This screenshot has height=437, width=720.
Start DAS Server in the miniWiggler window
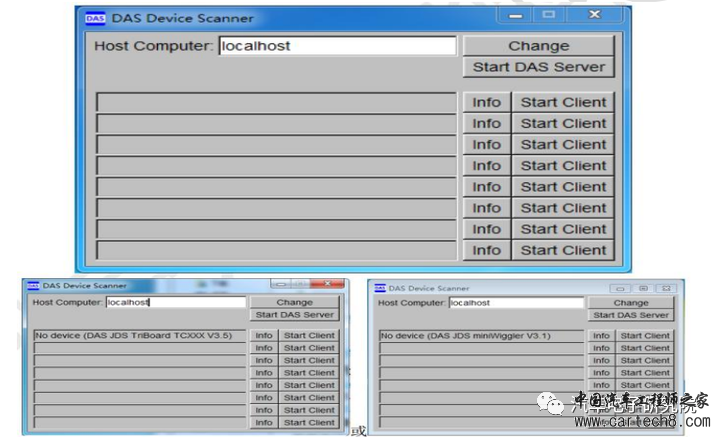631,315
